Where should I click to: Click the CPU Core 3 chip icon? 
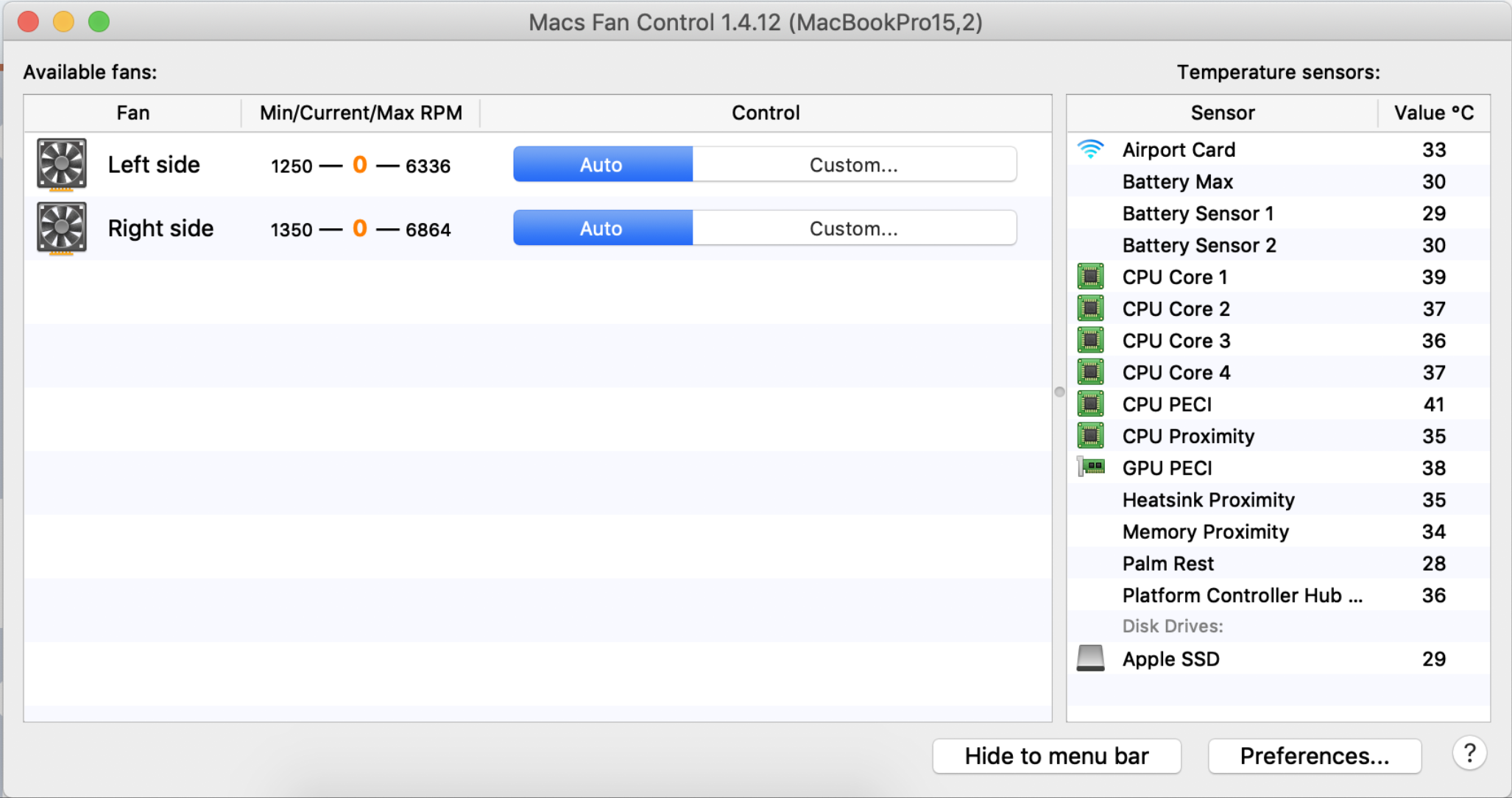coord(1090,340)
